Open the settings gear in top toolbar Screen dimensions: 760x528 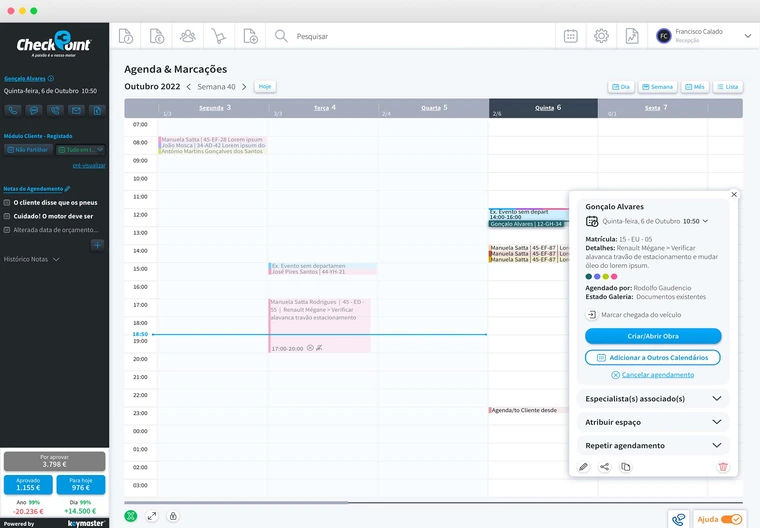(x=601, y=36)
